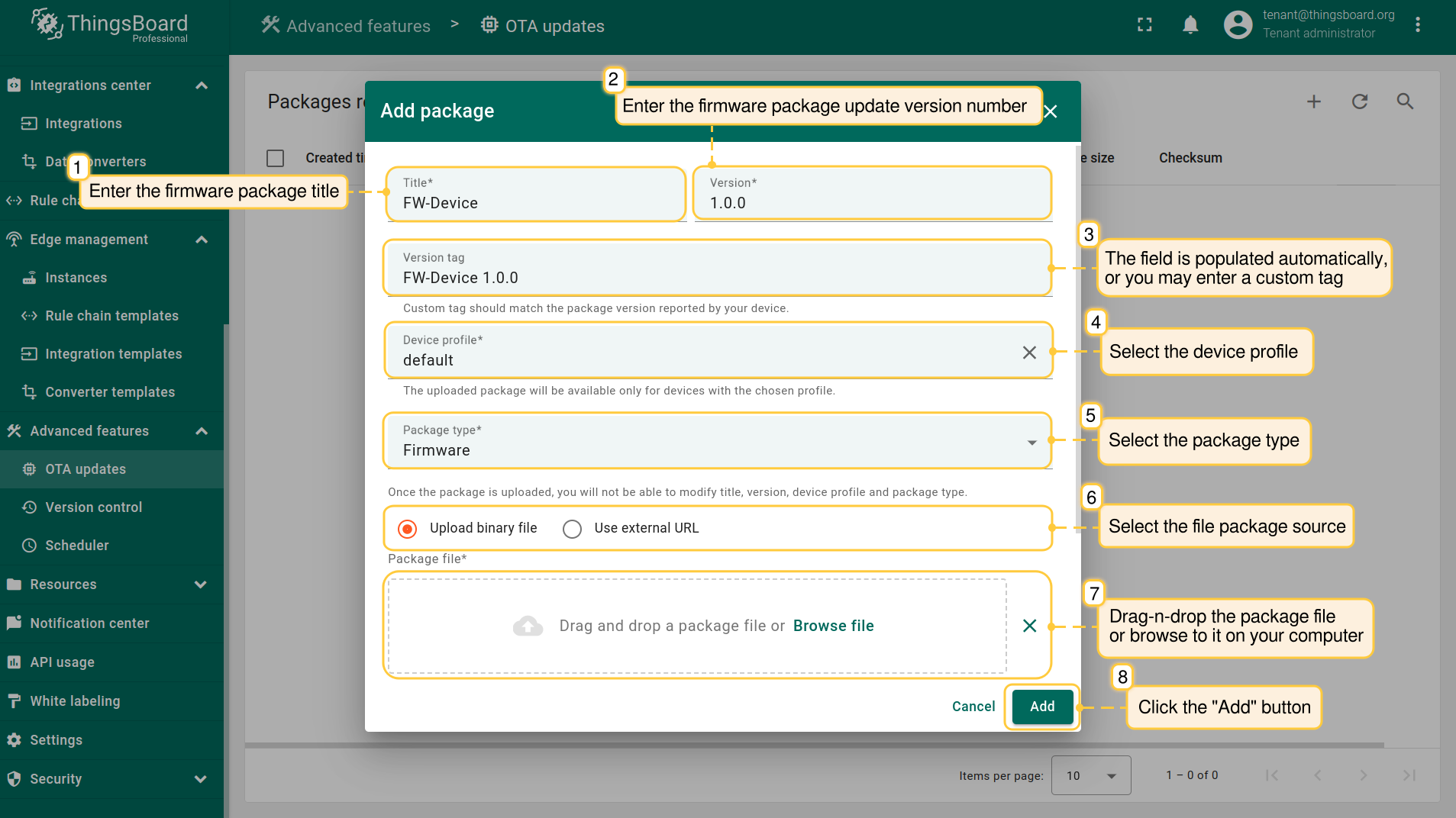Select Upload binary file option

click(x=408, y=529)
